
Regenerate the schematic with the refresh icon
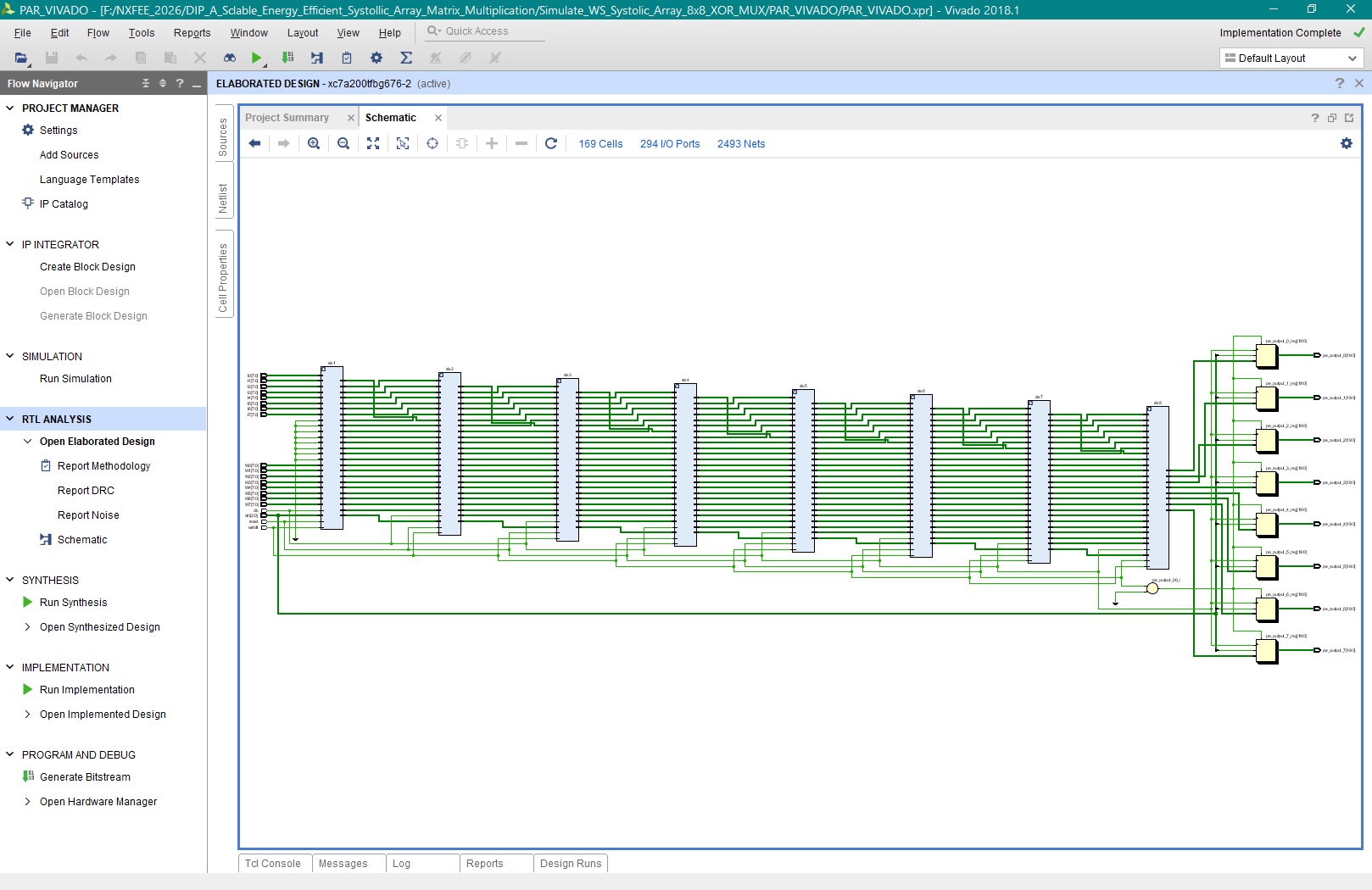(551, 144)
